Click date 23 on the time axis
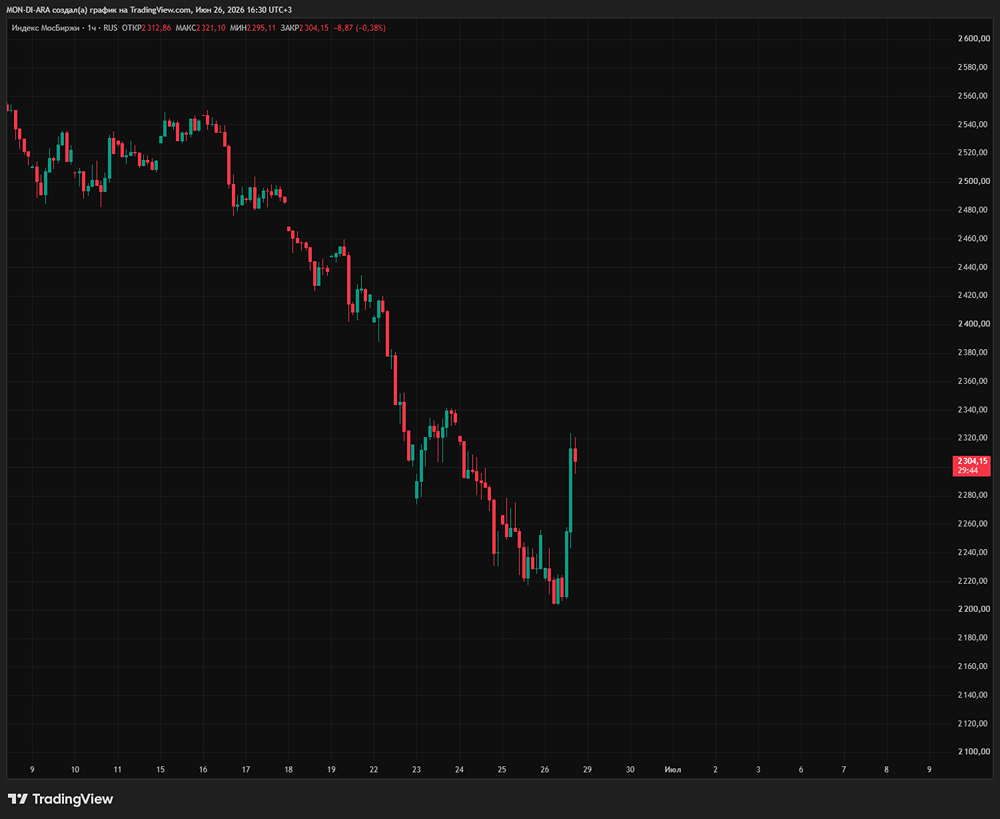Image resolution: width=1000 pixels, height=819 pixels. [x=416, y=770]
